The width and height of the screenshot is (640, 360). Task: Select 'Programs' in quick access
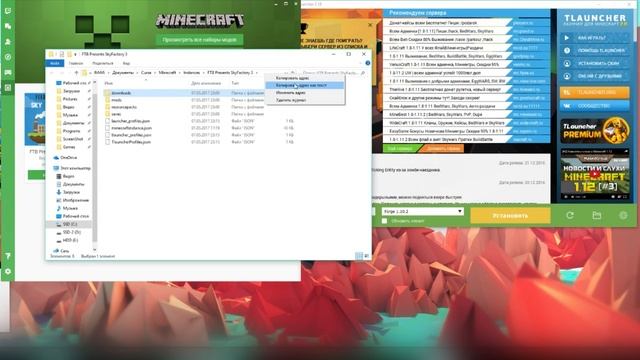pyautogui.click(x=71, y=131)
